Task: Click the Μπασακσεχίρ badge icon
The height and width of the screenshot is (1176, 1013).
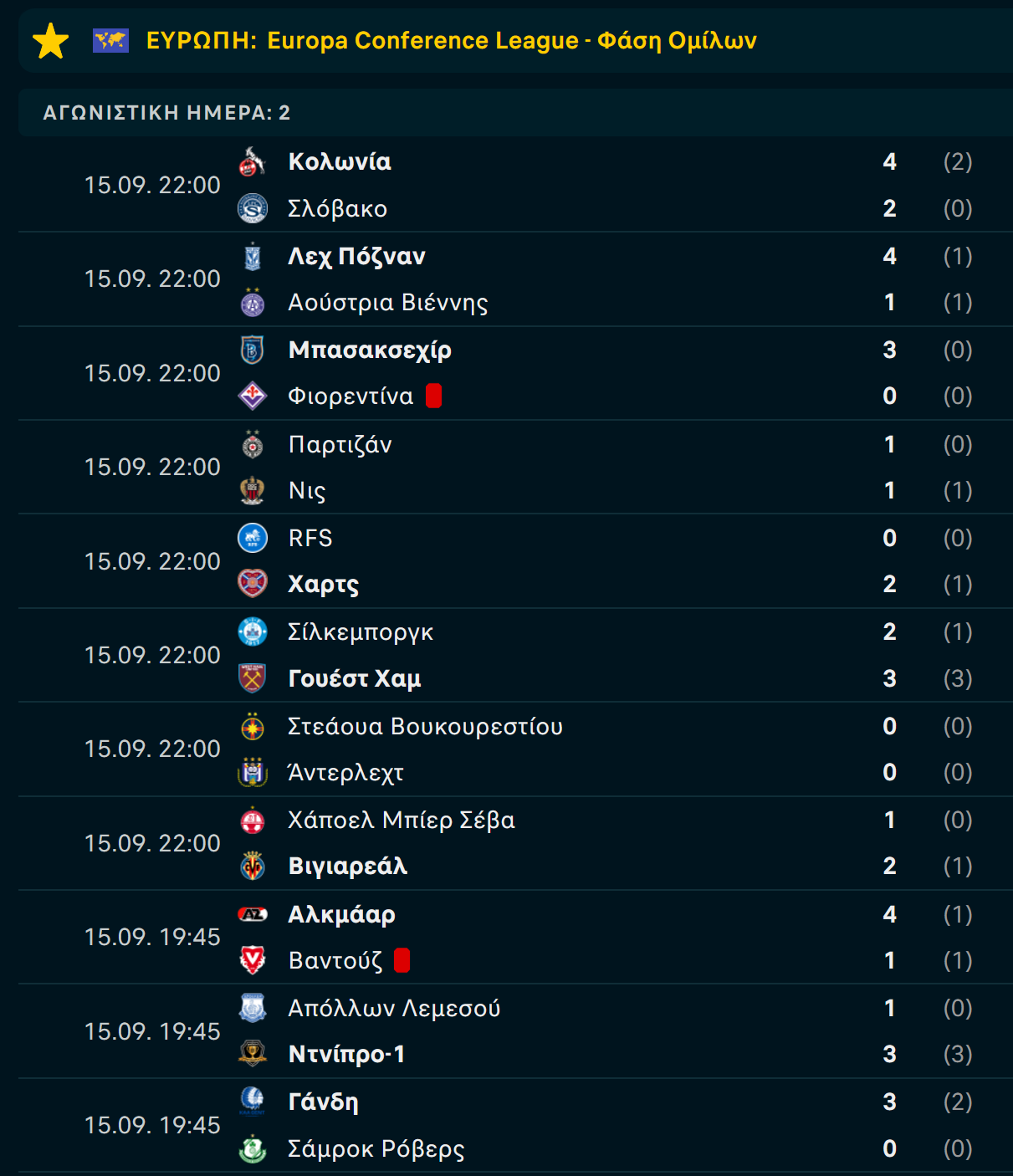Action: click(252, 350)
